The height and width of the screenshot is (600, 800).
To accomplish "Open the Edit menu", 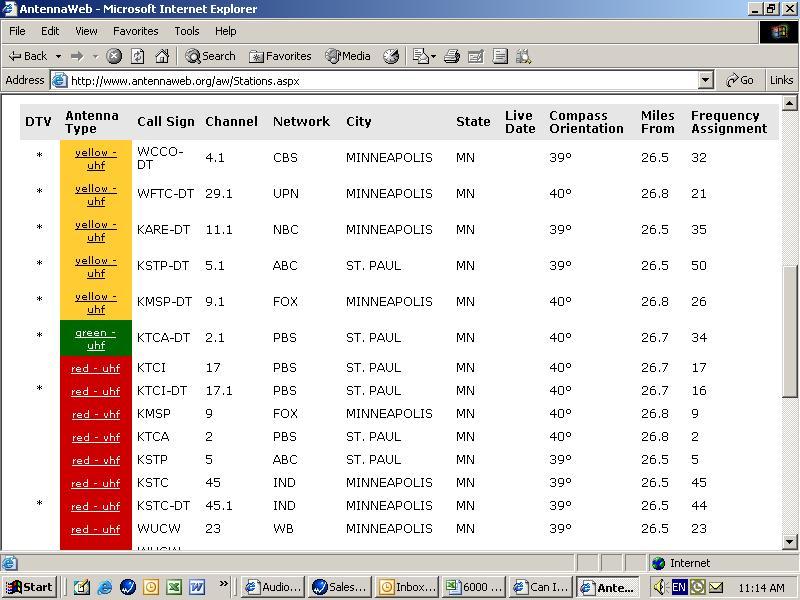I will point(50,31).
